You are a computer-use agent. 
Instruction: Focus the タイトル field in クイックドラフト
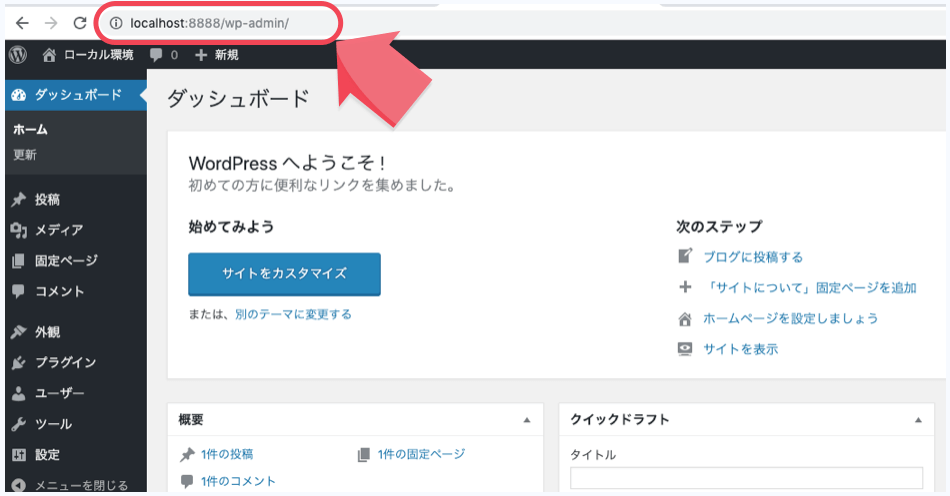pos(746,478)
